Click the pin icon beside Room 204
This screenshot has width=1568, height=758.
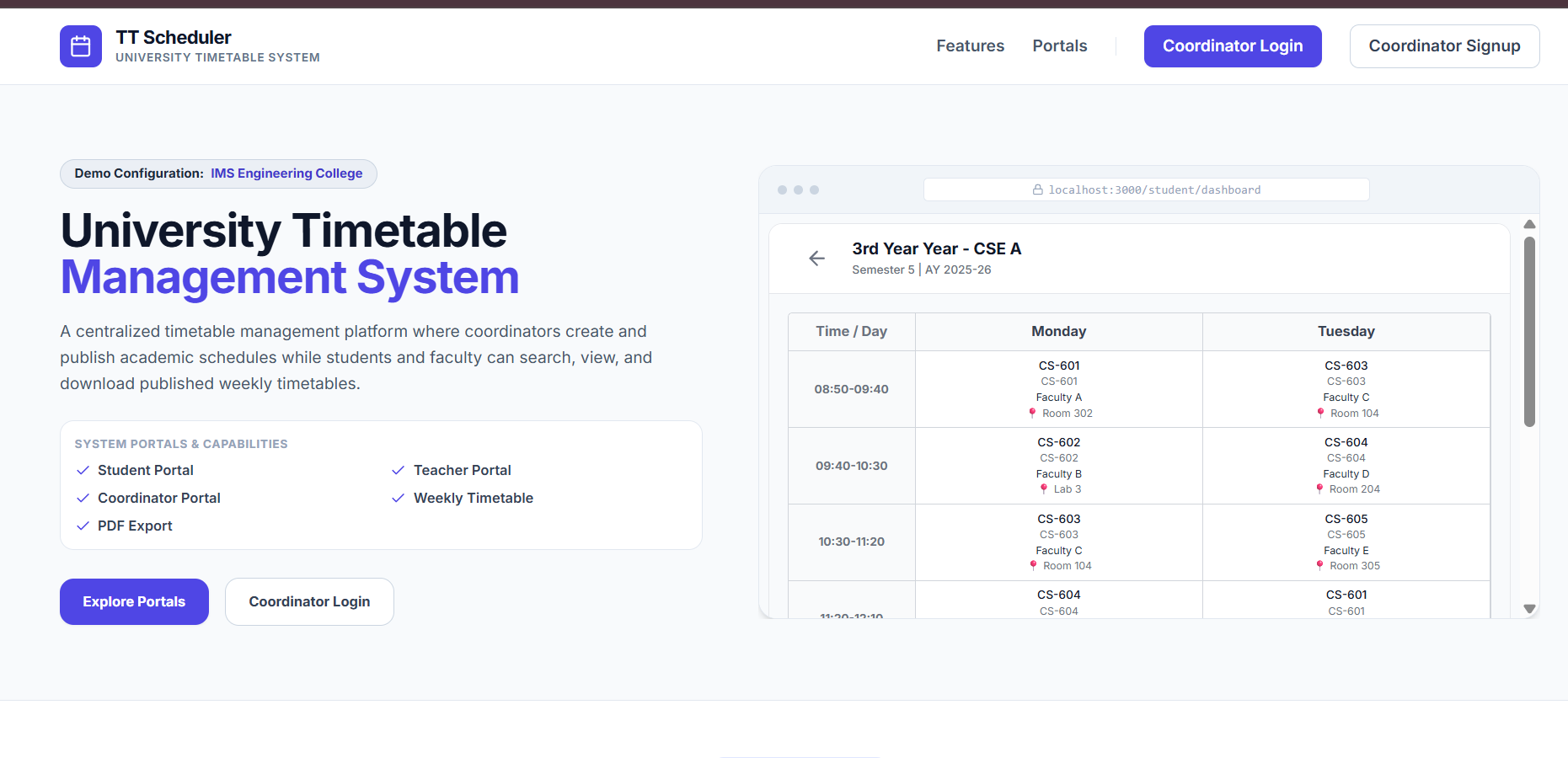(x=1320, y=489)
